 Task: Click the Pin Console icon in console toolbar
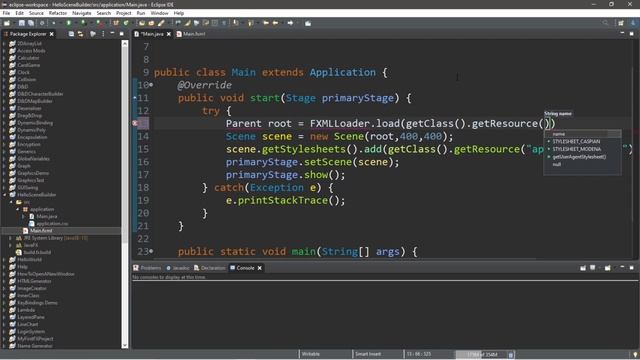click(x=583, y=268)
